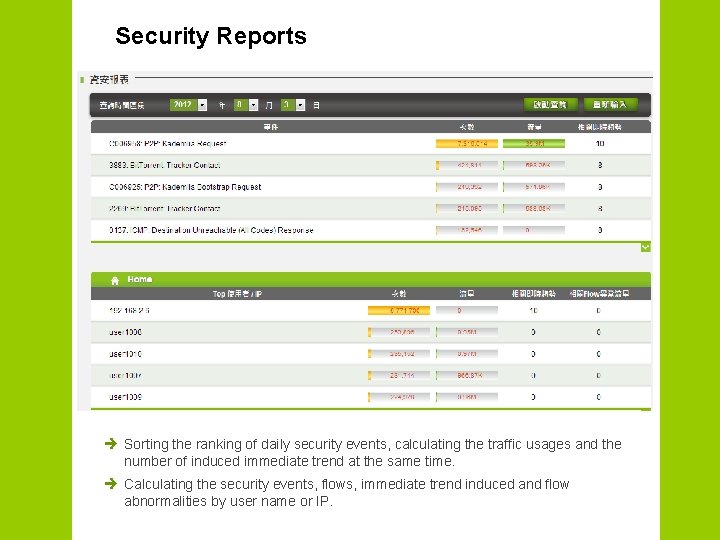Expand the events list with green chevron
The image size is (720, 540).
click(x=645, y=248)
